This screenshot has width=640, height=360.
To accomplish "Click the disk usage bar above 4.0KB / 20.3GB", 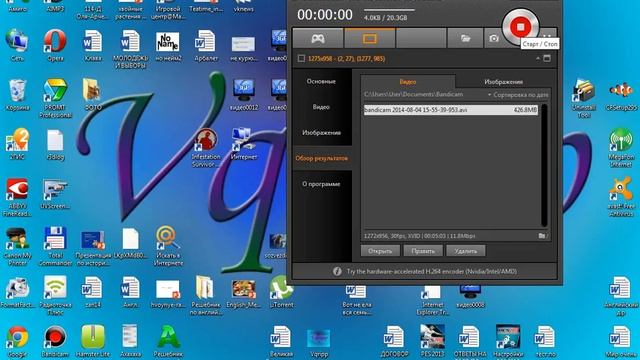I will [x=389, y=10].
